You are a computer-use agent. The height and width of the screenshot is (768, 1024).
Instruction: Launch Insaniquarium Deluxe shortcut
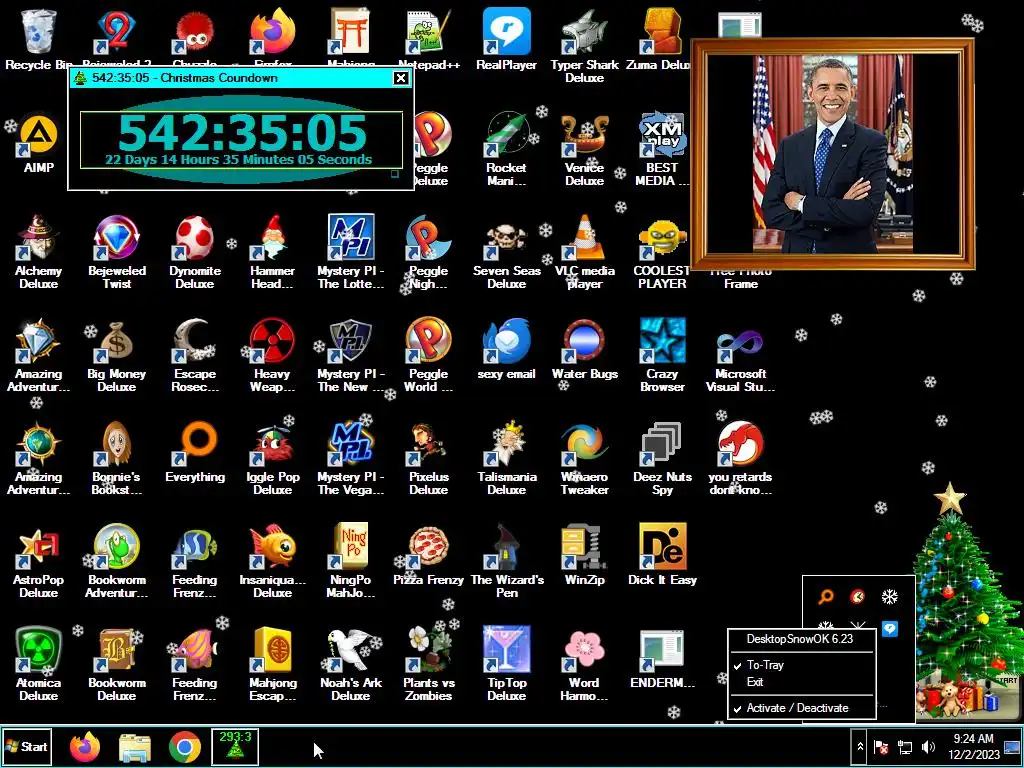(272, 560)
